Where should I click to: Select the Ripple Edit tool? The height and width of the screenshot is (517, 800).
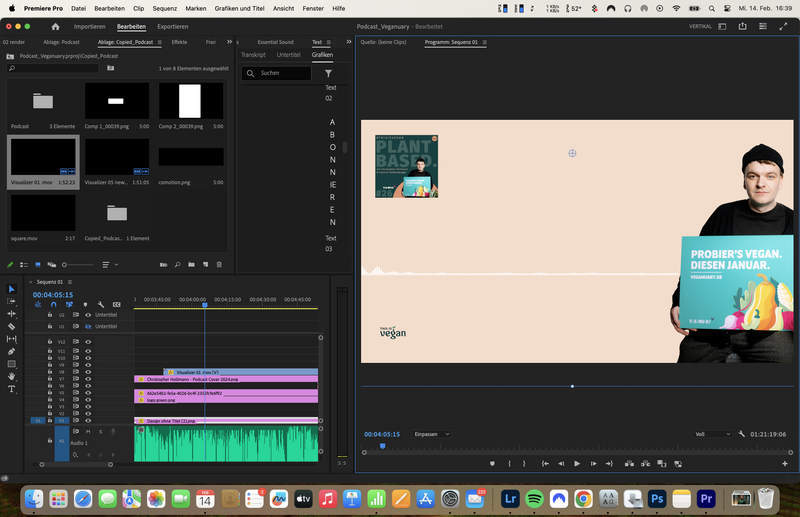click(12, 314)
